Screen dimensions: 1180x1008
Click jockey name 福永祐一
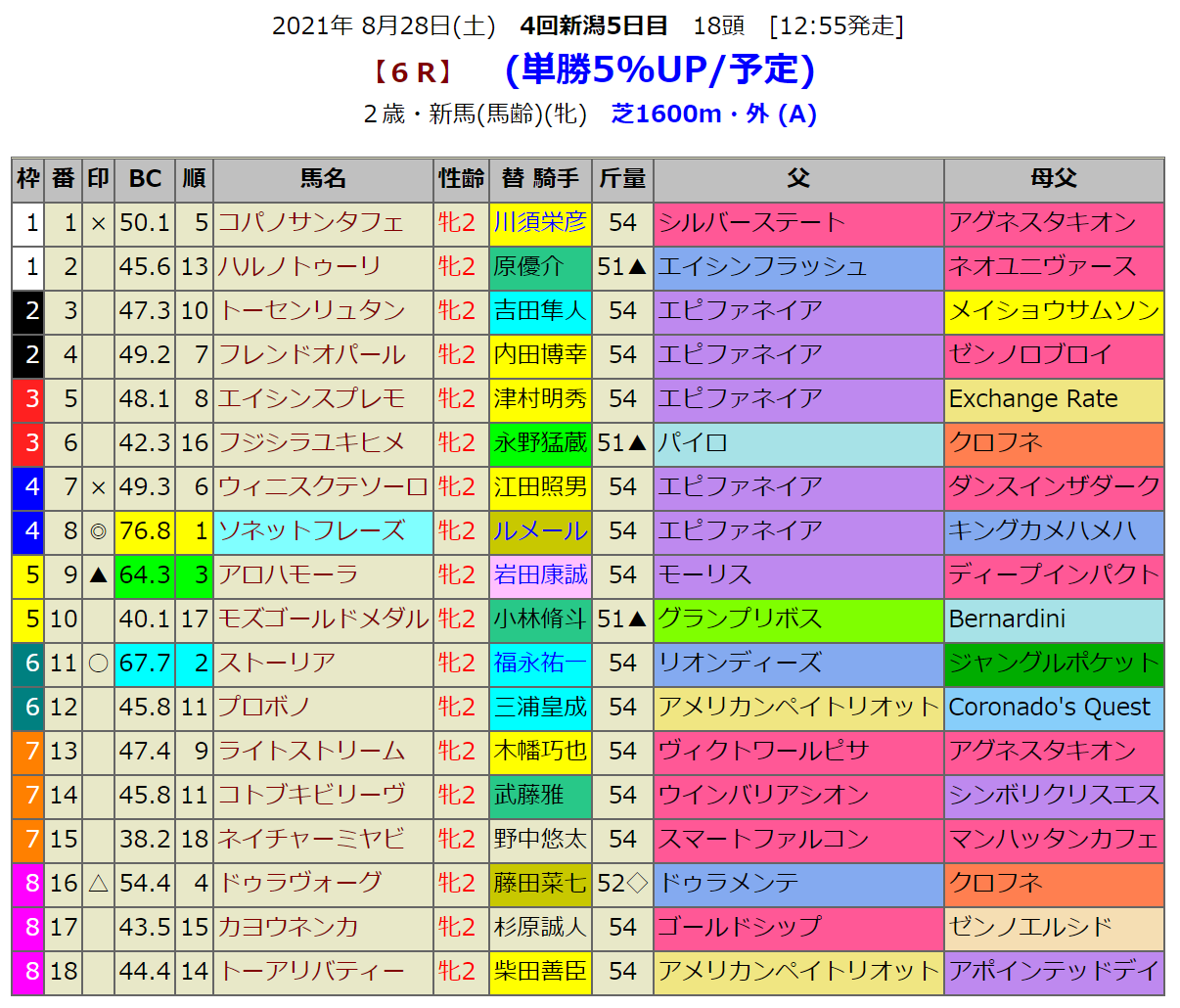click(540, 664)
